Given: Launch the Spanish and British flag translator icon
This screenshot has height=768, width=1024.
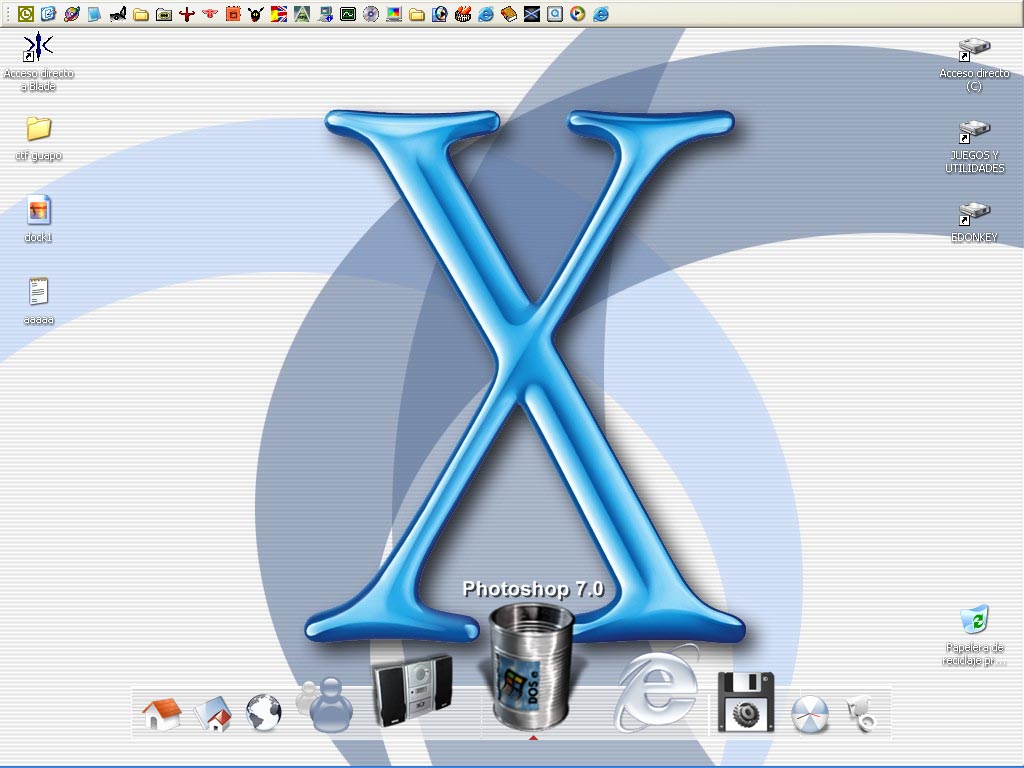Looking at the screenshot, I should click(x=279, y=14).
